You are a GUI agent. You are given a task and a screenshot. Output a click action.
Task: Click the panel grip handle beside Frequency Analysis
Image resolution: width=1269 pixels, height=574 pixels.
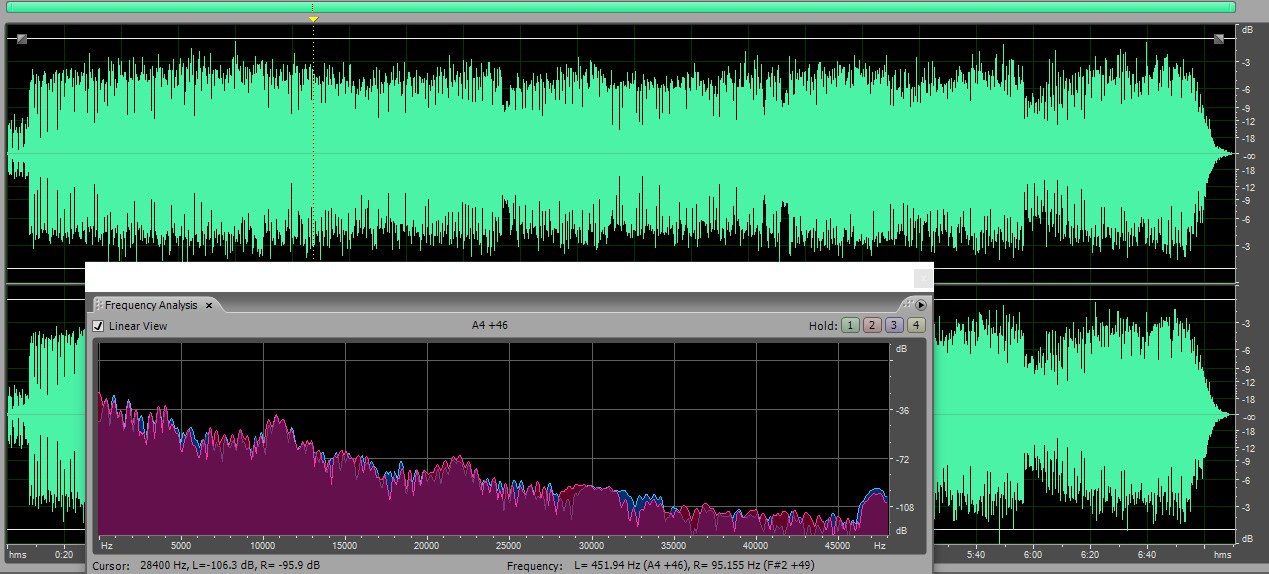click(98, 305)
